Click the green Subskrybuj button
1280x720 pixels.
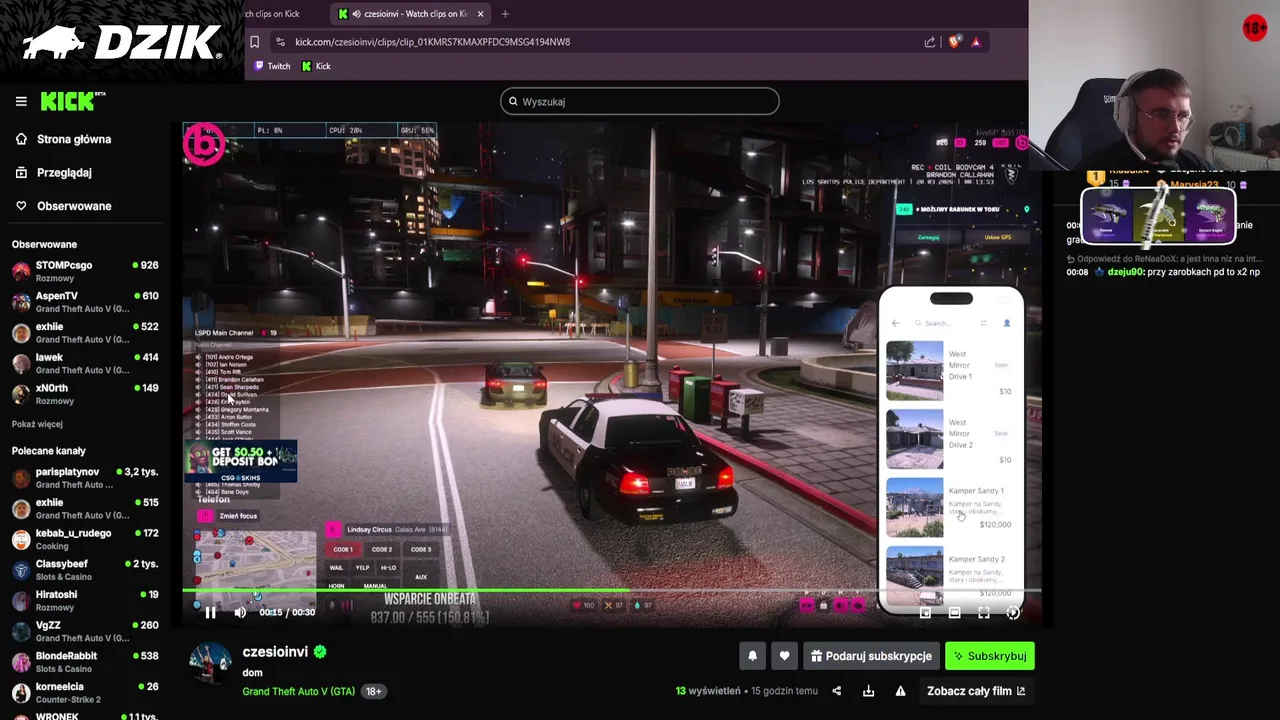(x=990, y=656)
